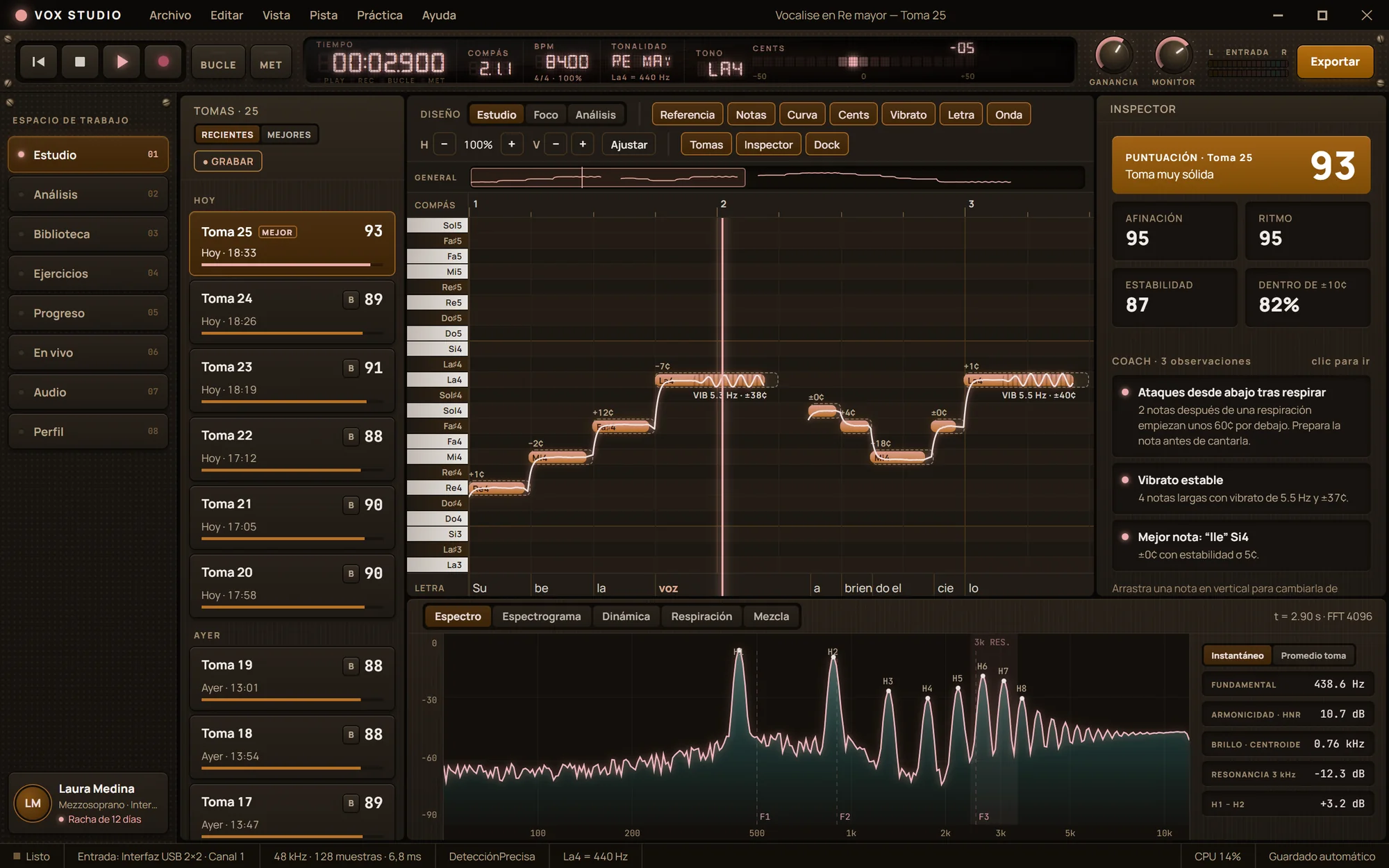Image resolution: width=1389 pixels, height=868 pixels.
Task: Go to the Vibrato estable coach observation
Action: [1241, 489]
